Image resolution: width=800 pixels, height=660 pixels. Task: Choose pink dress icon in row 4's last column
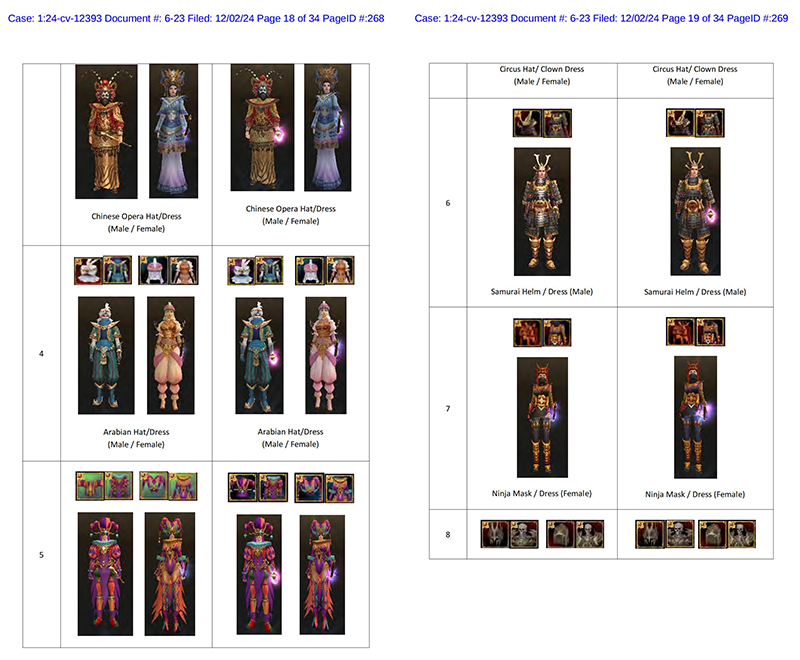click(340, 270)
